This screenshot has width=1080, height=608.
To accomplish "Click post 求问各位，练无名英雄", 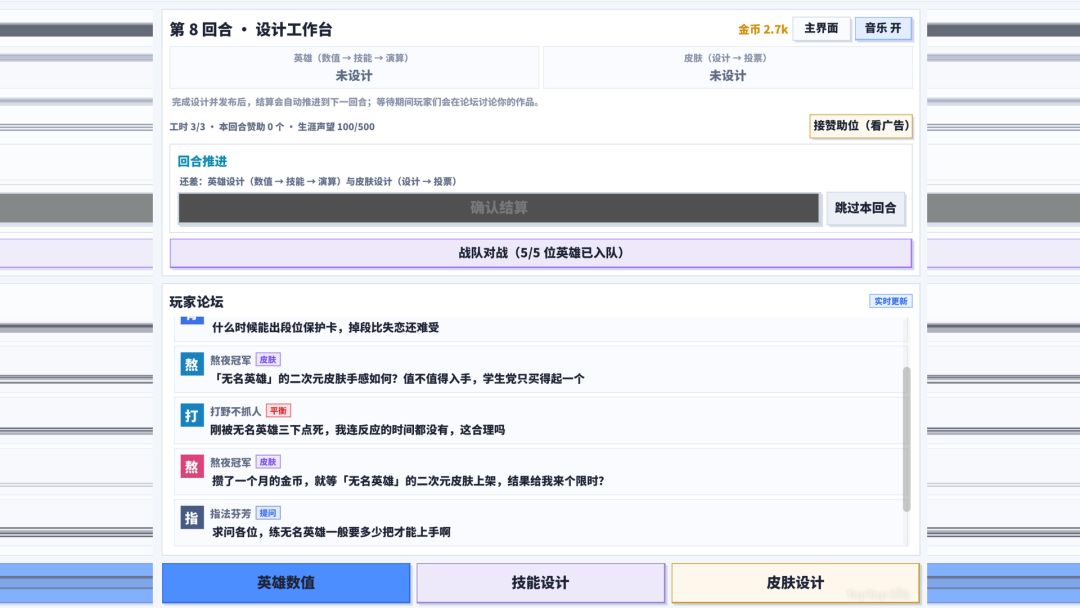I will point(331,532).
